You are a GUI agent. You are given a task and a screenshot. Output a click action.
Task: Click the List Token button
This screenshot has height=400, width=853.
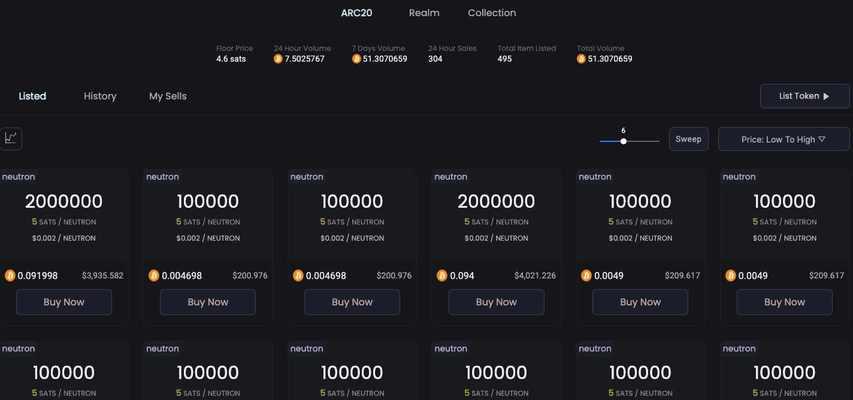805,96
